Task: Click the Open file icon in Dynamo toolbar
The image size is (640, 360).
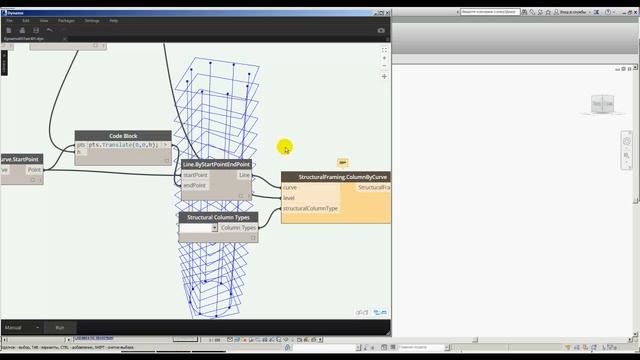Action: coord(22,30)
